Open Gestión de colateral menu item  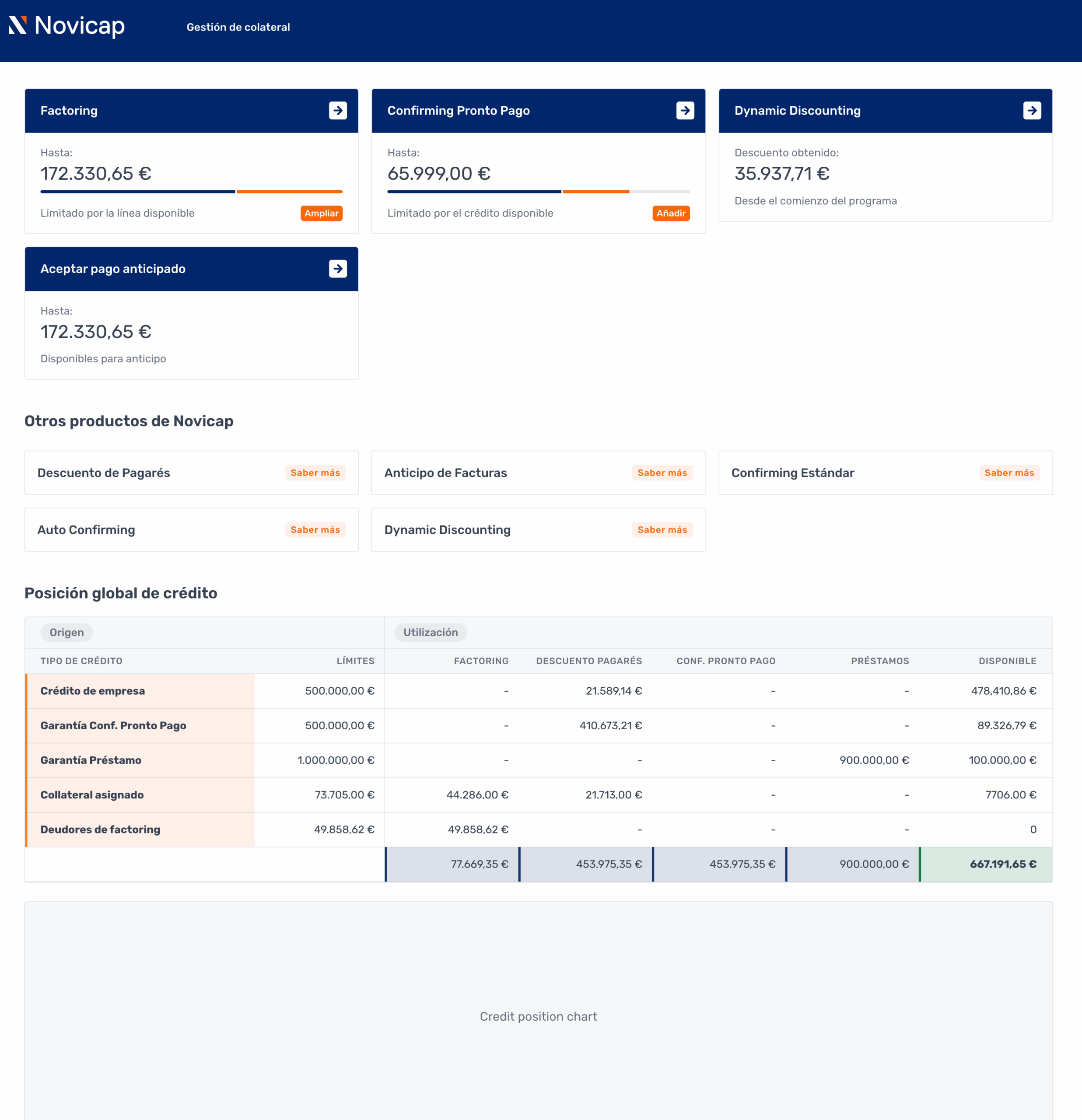[238, 27]
